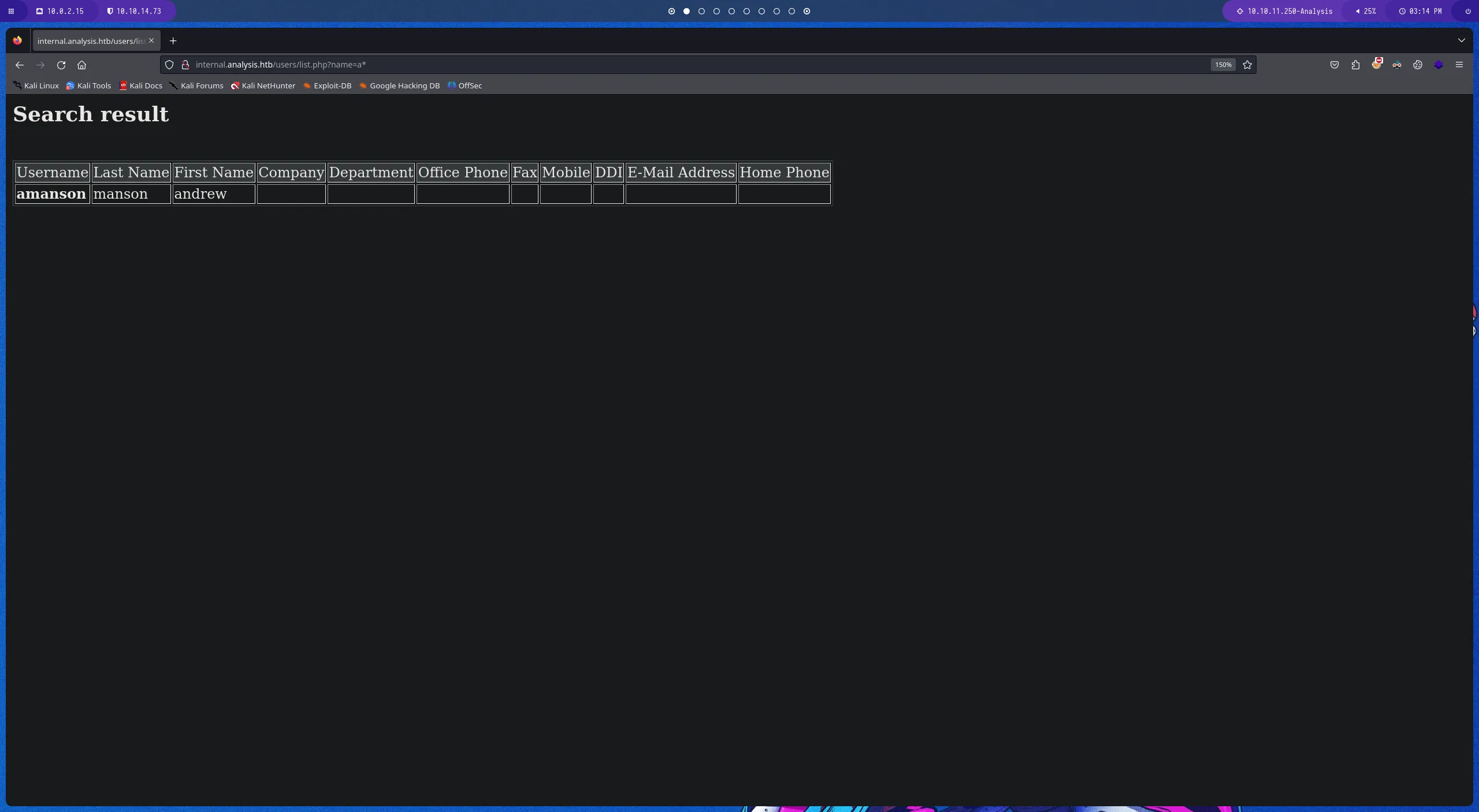Screen dimensions: 1479x812
Task: Open the applications grid in the top panel
Action: coord(11,11)
